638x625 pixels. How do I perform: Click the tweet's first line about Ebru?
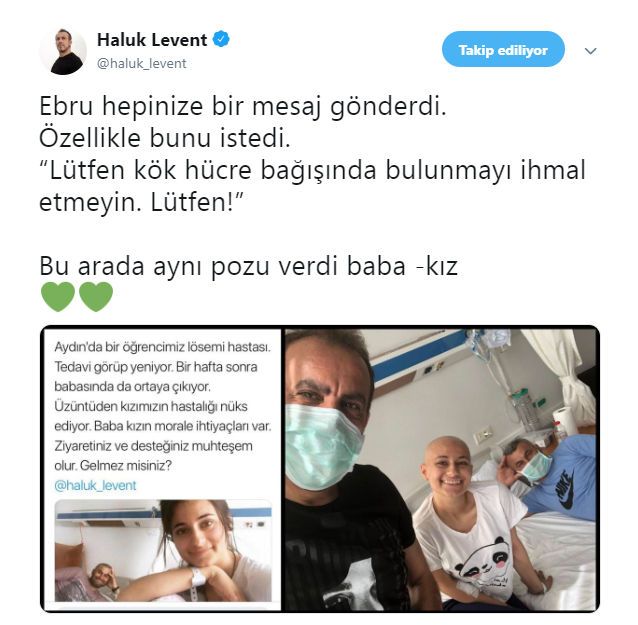(x=243, y=106)
